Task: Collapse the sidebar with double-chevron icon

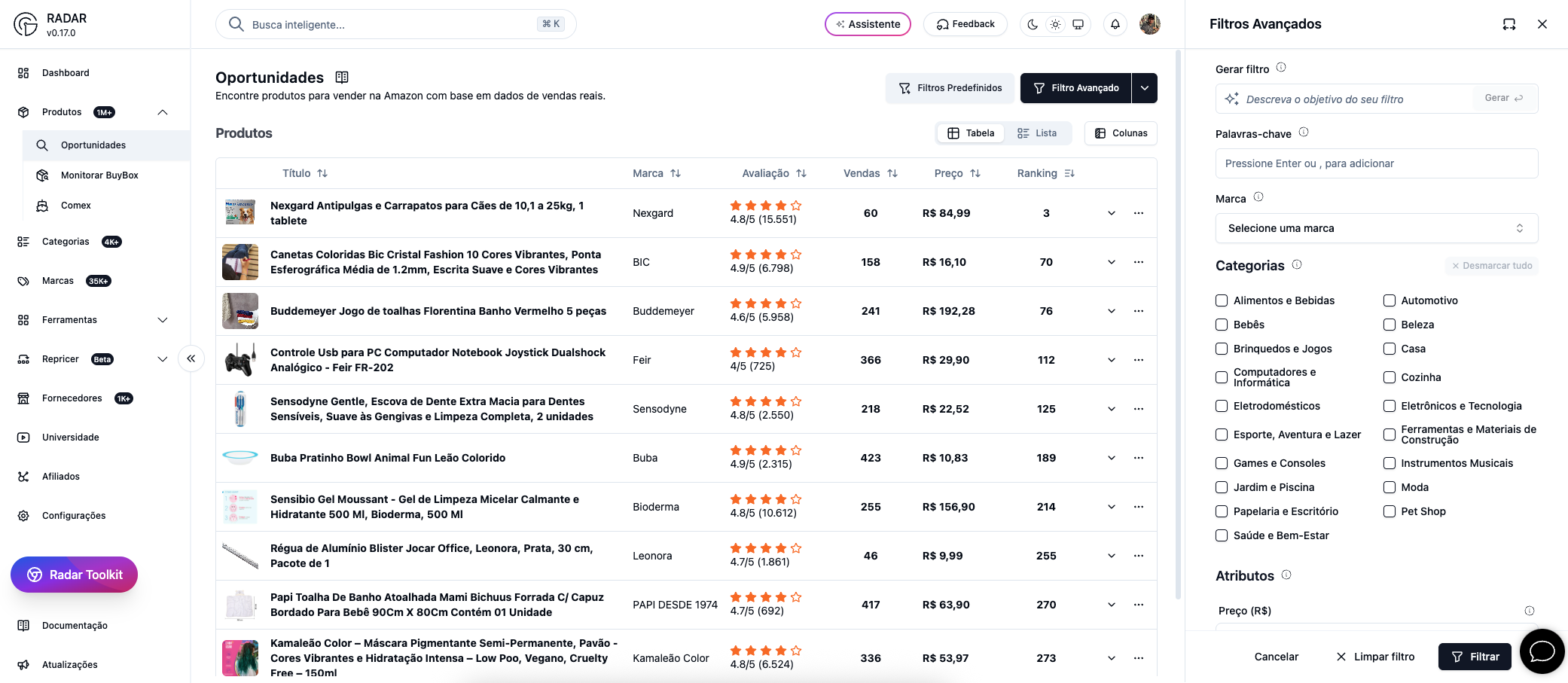Action: pos(191,358)
